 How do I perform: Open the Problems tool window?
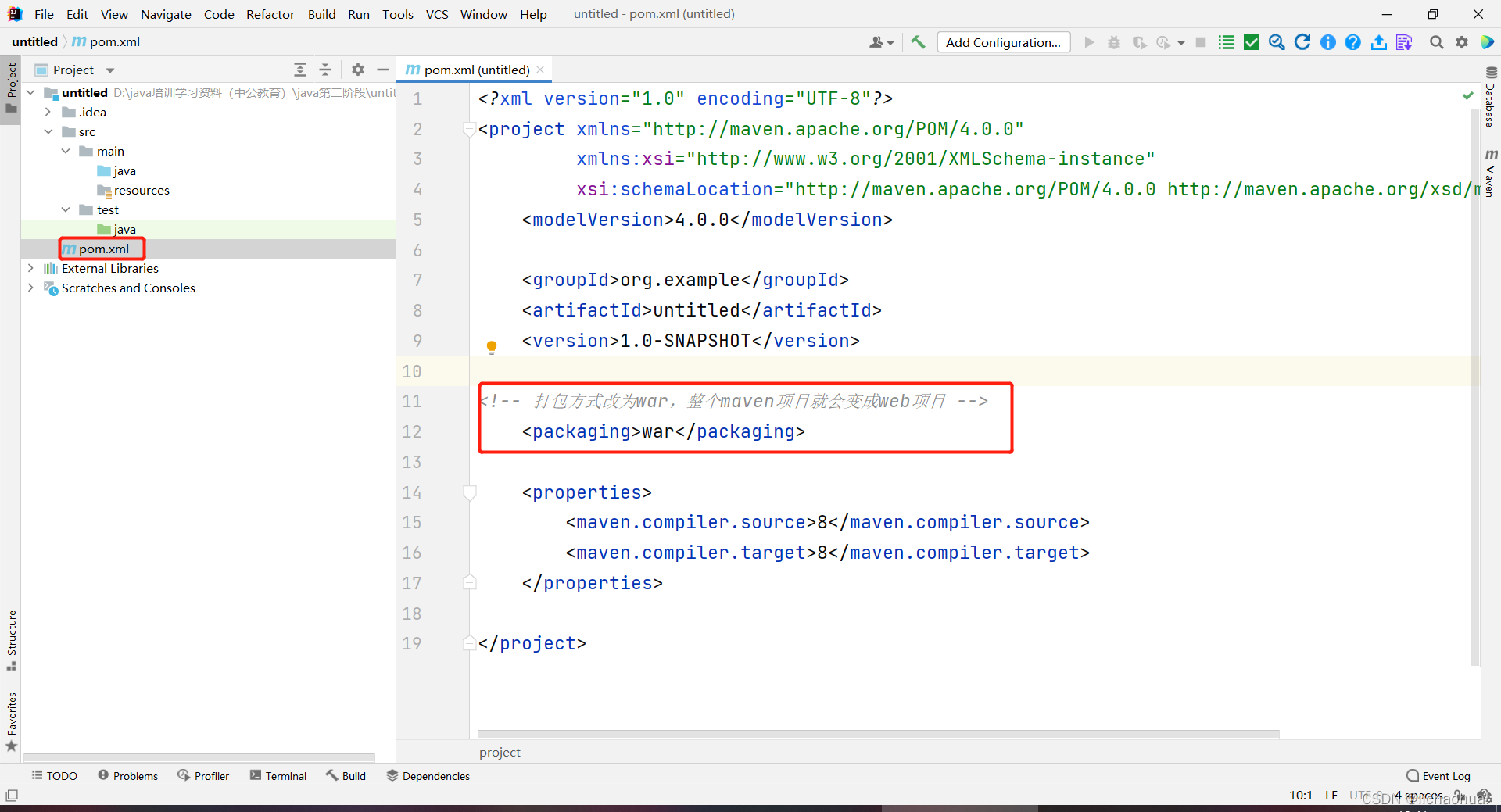(x=128, y=775)
